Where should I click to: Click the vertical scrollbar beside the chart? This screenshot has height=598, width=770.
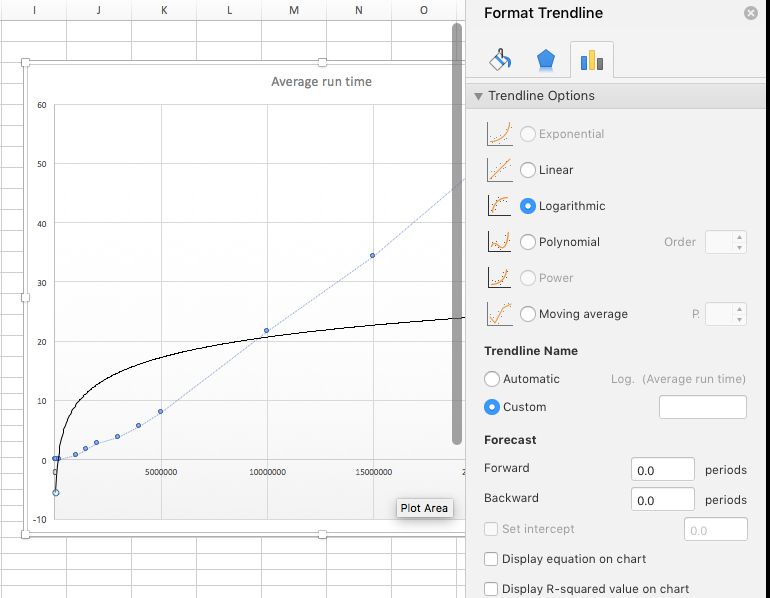[x=457, y=234]
